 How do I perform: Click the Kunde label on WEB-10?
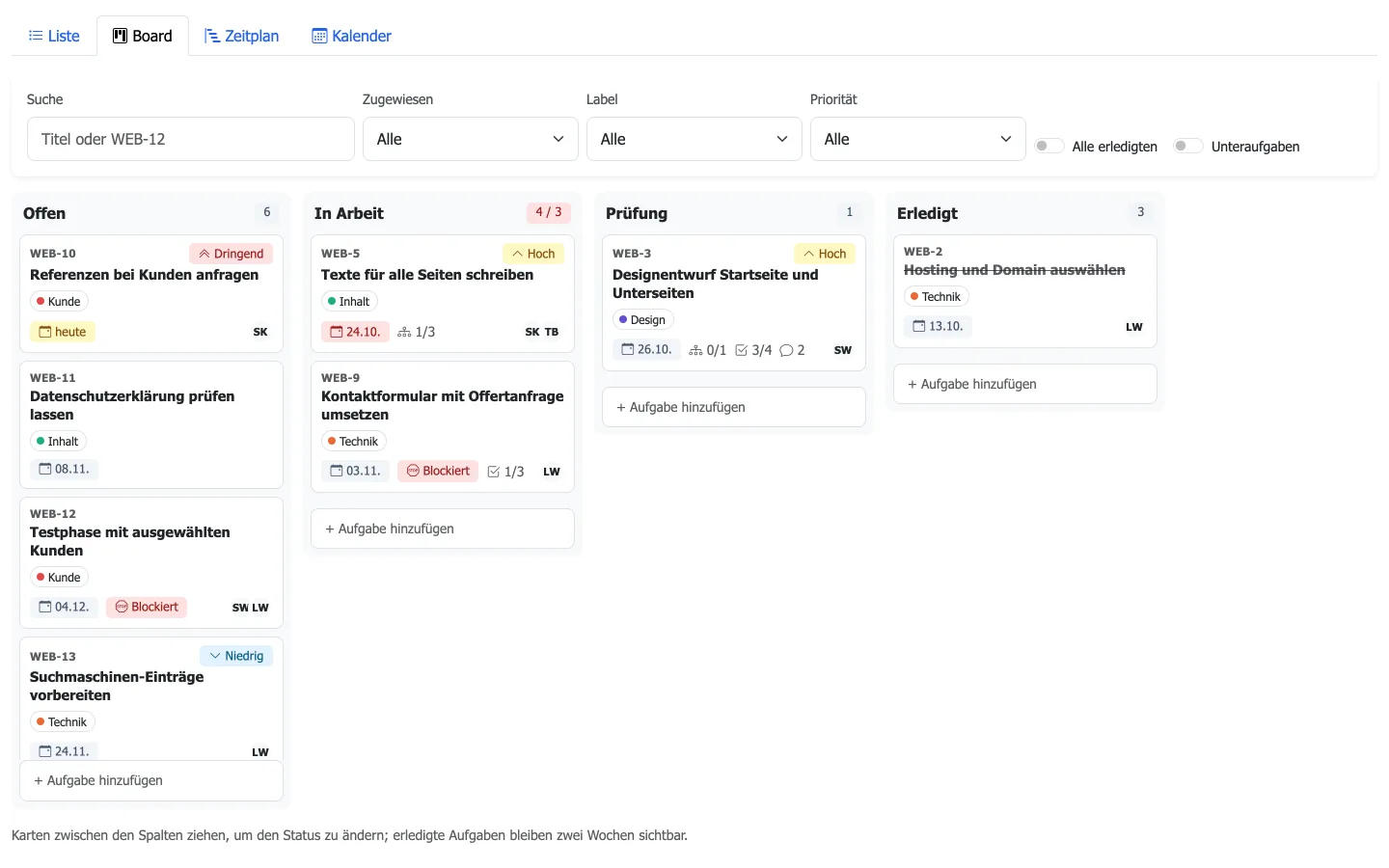point(59,302)
